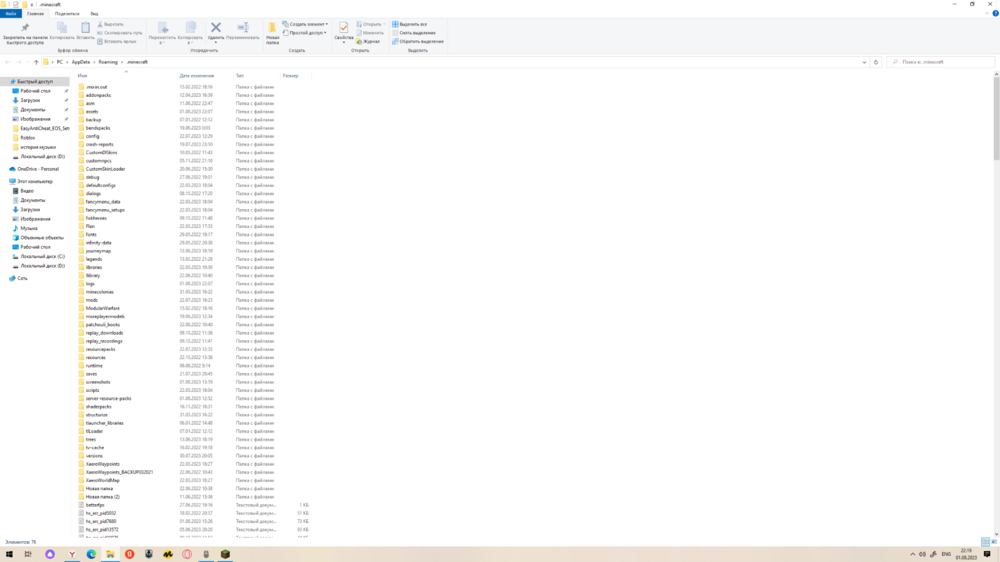Open the Task View taskbar icon

pyautogui.click(x=28, y=554)
